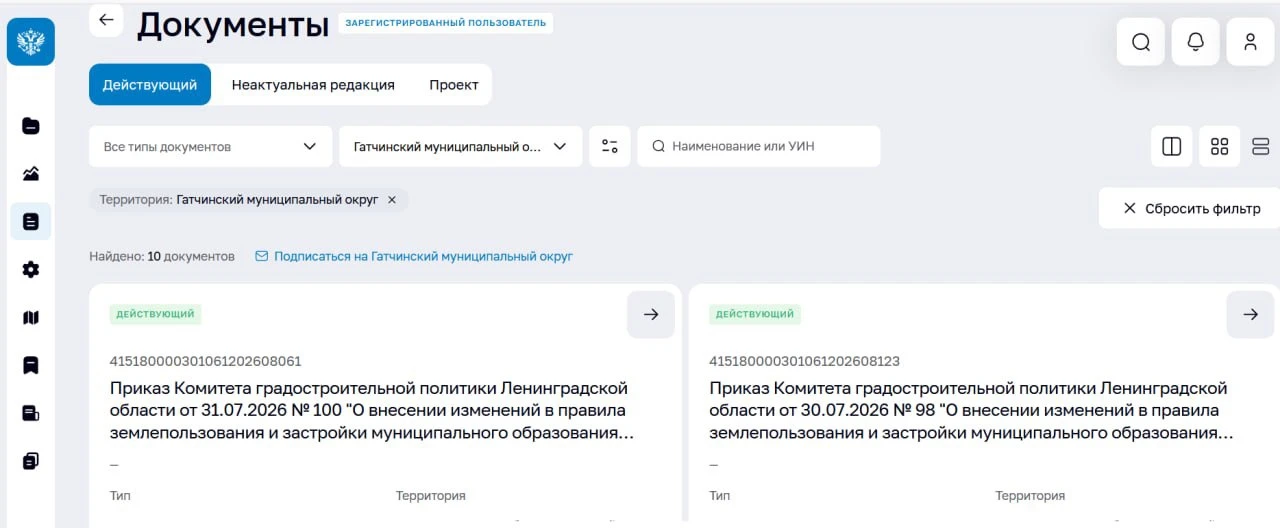Click the Найдено: 10 документов text

162,256
